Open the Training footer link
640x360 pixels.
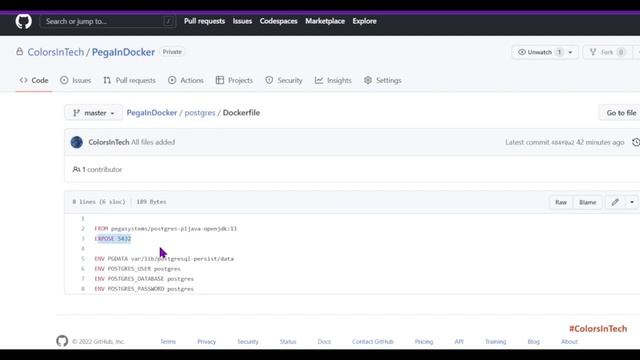coord(496,342)
